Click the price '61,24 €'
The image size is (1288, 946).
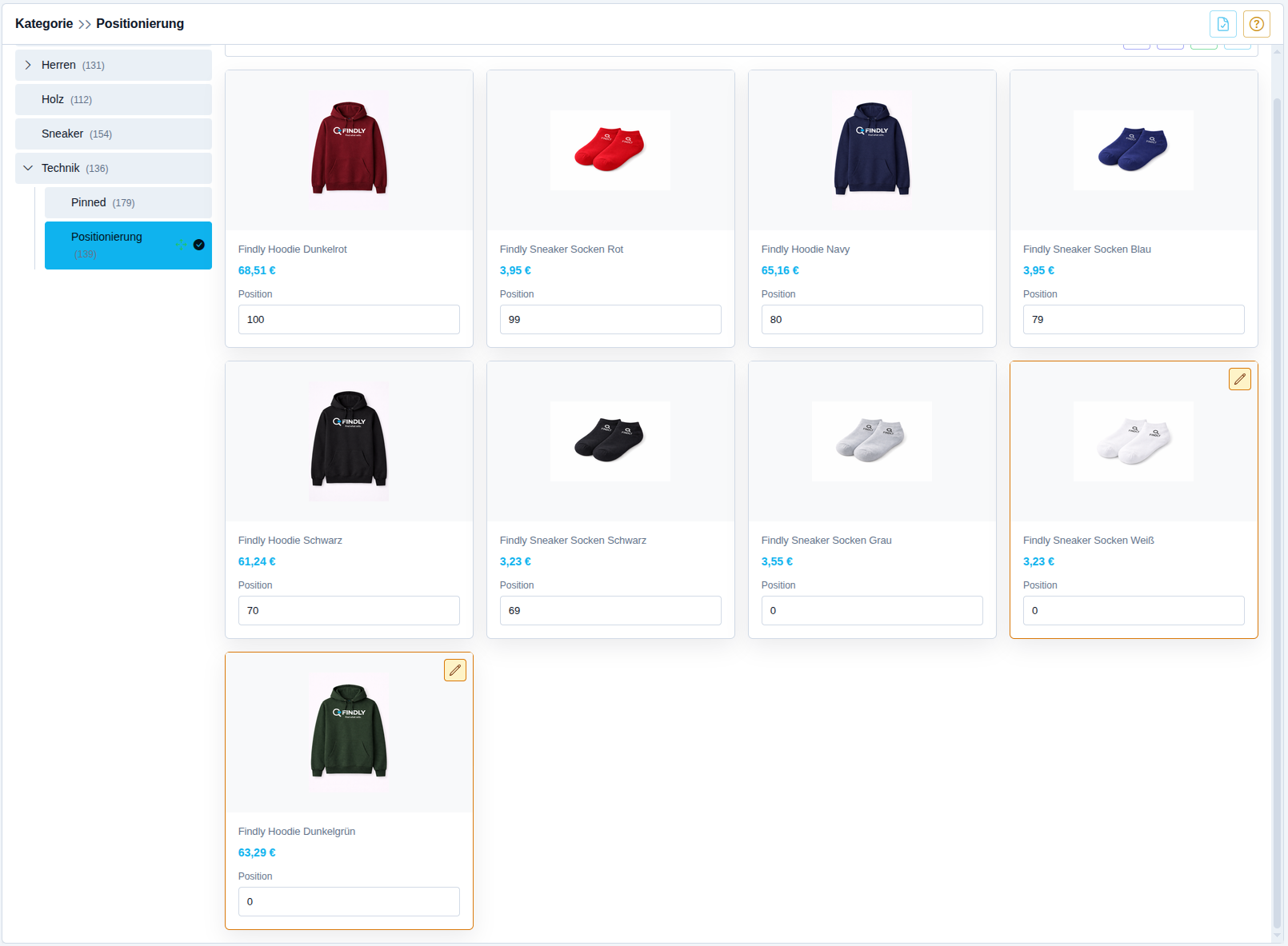[257, 561]
